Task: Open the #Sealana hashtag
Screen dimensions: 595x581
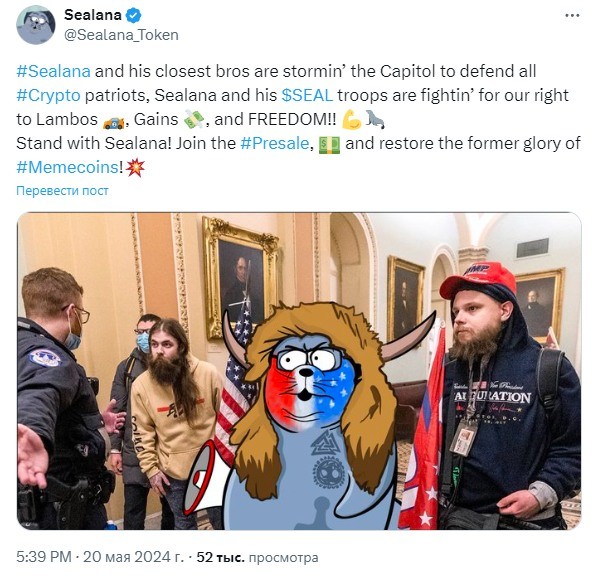Action: (x=54, y=71)
